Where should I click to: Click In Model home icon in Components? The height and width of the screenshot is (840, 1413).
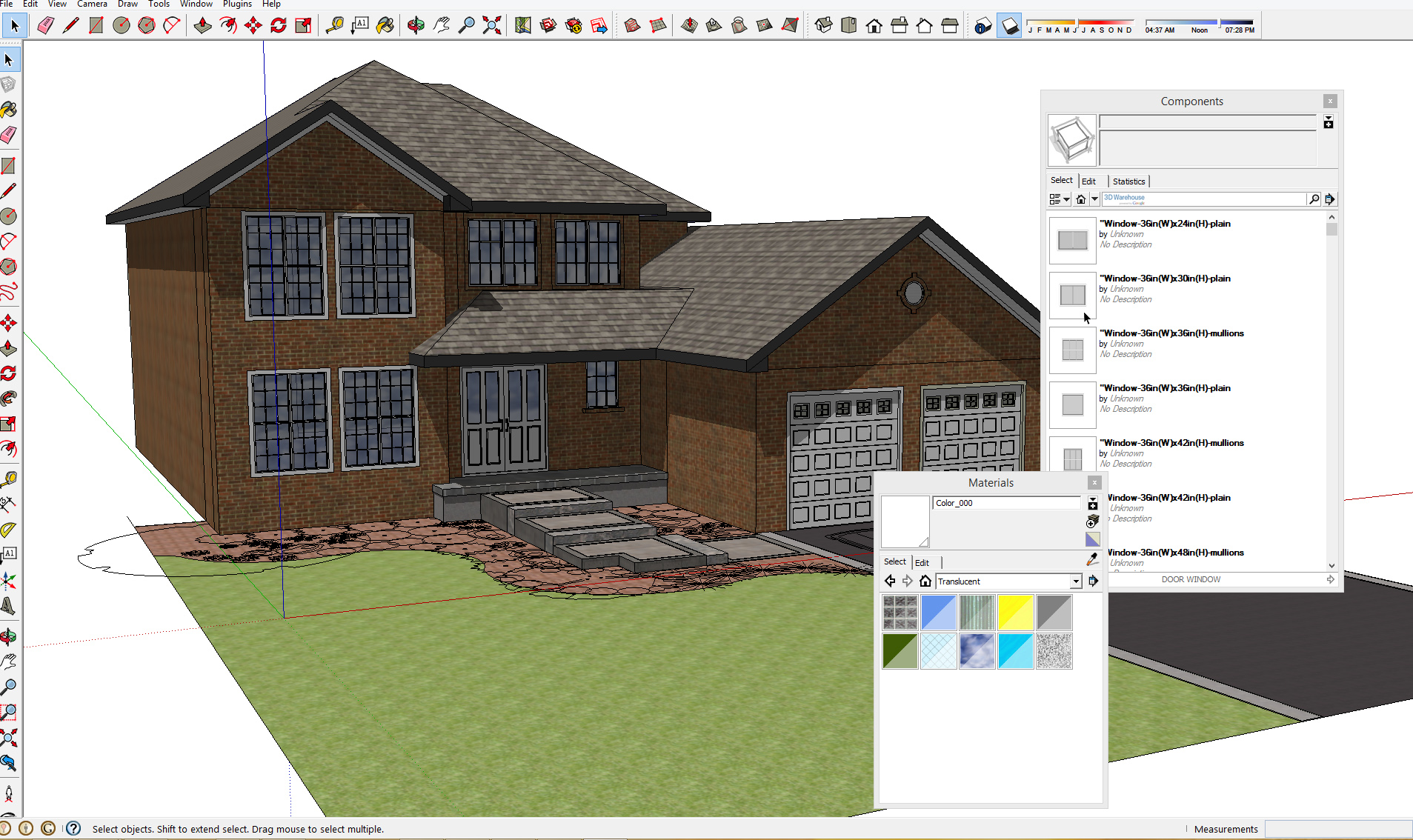click(1081, 199)
